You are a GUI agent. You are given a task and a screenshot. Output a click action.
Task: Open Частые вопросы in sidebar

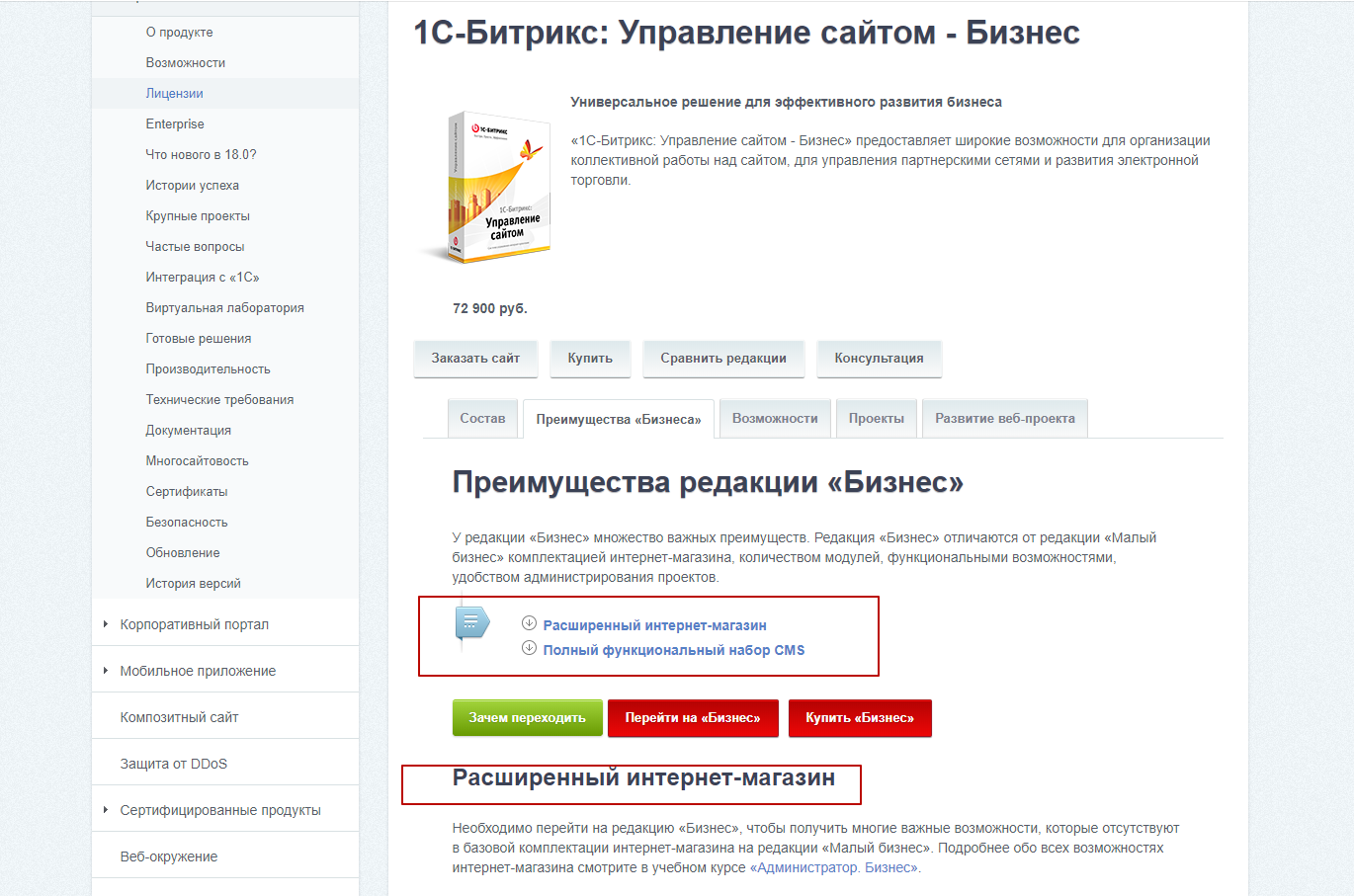[195, 246]
